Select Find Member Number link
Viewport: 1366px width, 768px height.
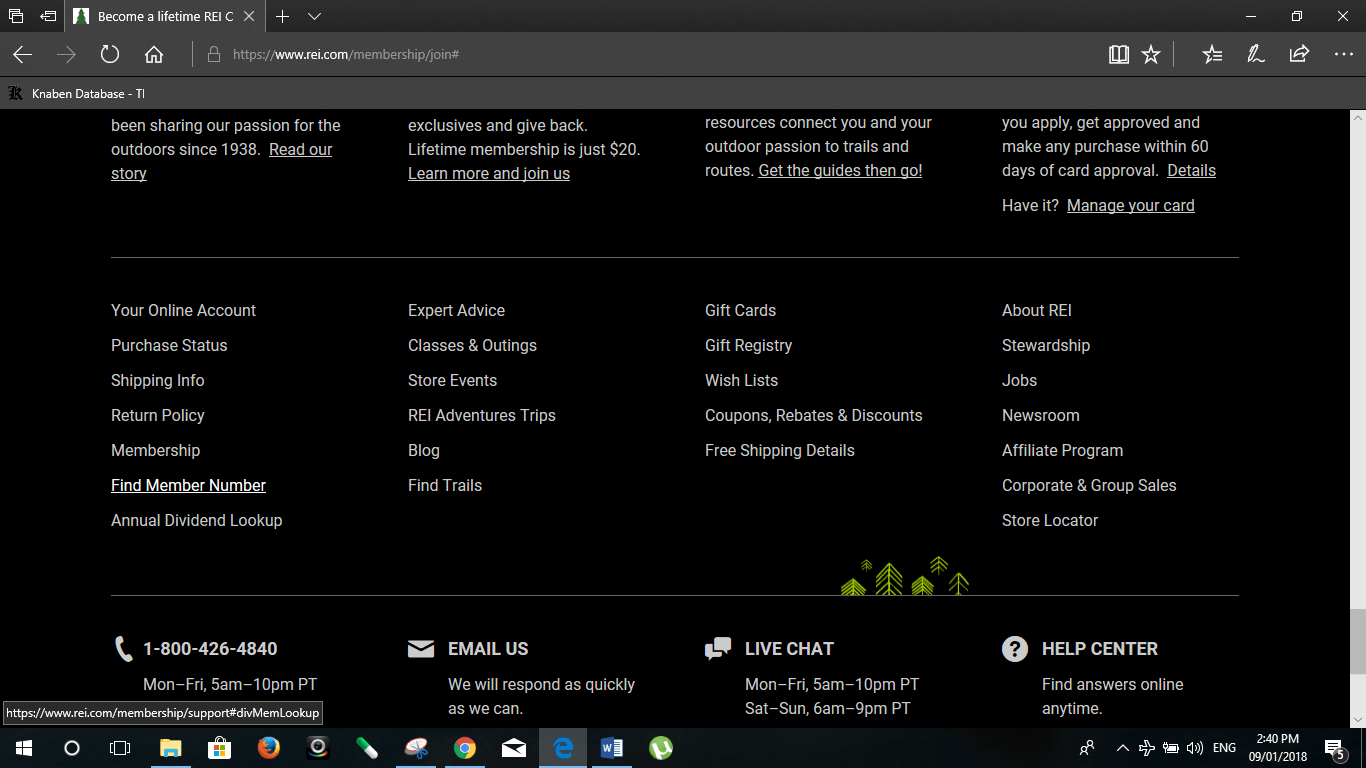tap(188, 485)
